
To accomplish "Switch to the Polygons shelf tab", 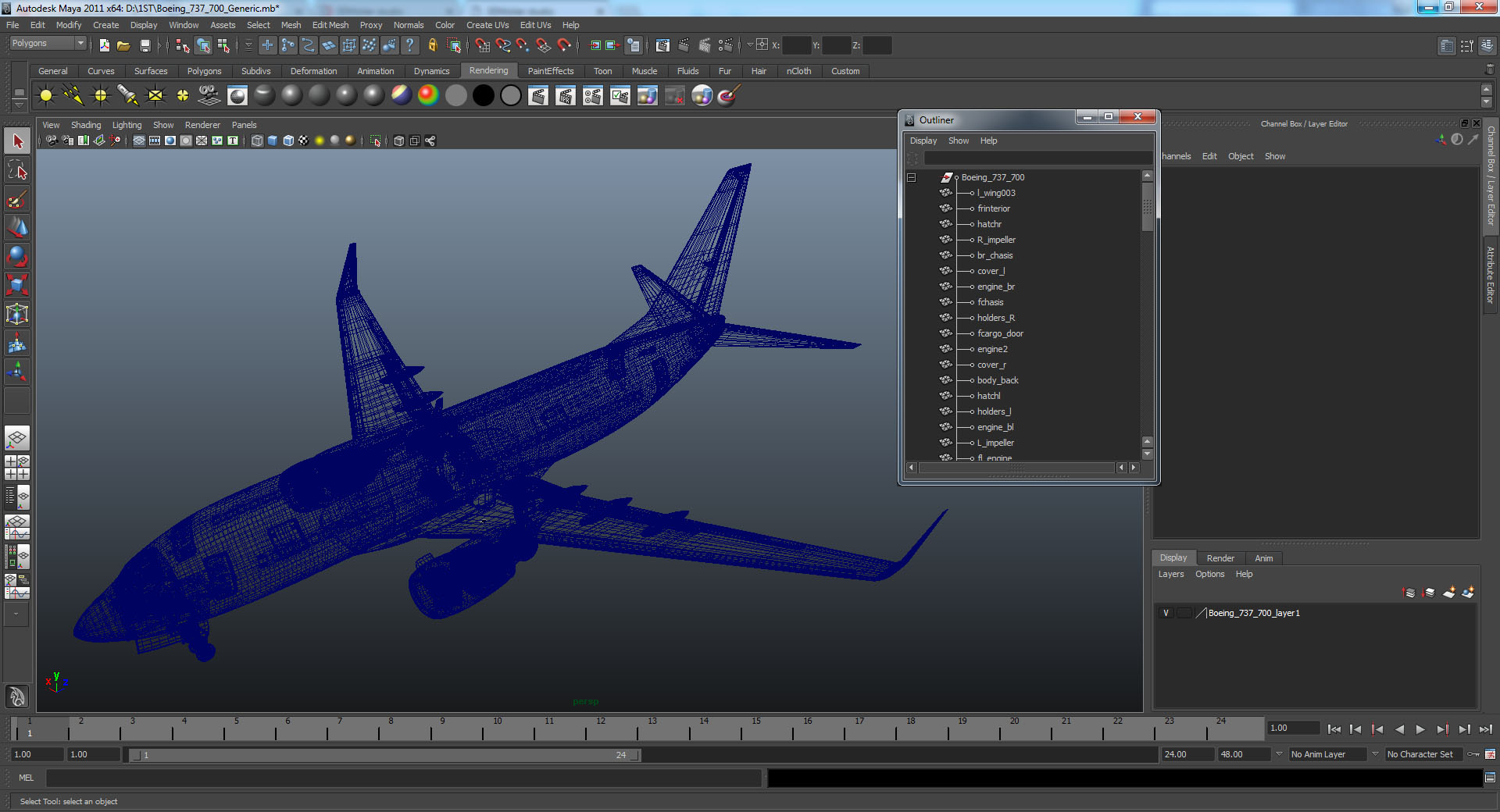I will (204, 71).
